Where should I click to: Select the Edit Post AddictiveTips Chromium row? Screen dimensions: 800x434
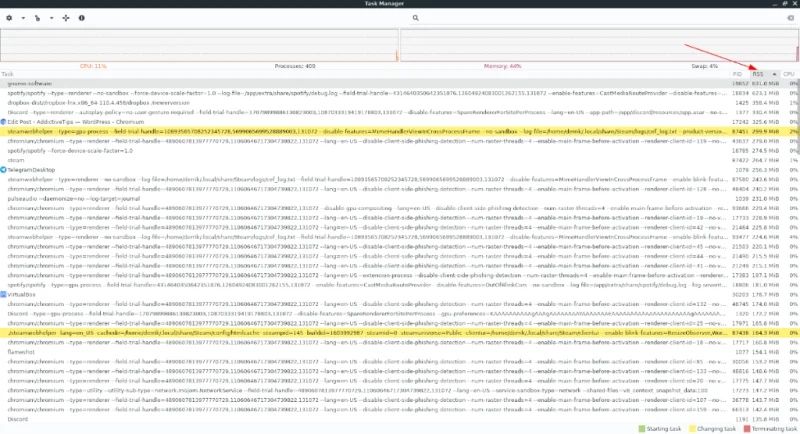click(x=398, y=122)
